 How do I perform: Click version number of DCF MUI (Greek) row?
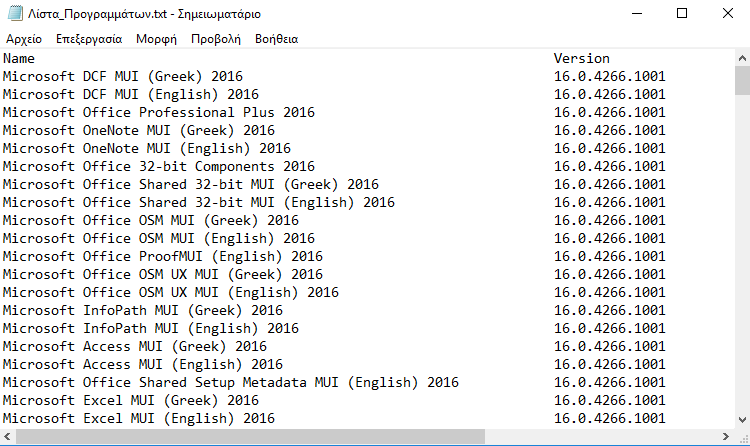pos(609,77)
